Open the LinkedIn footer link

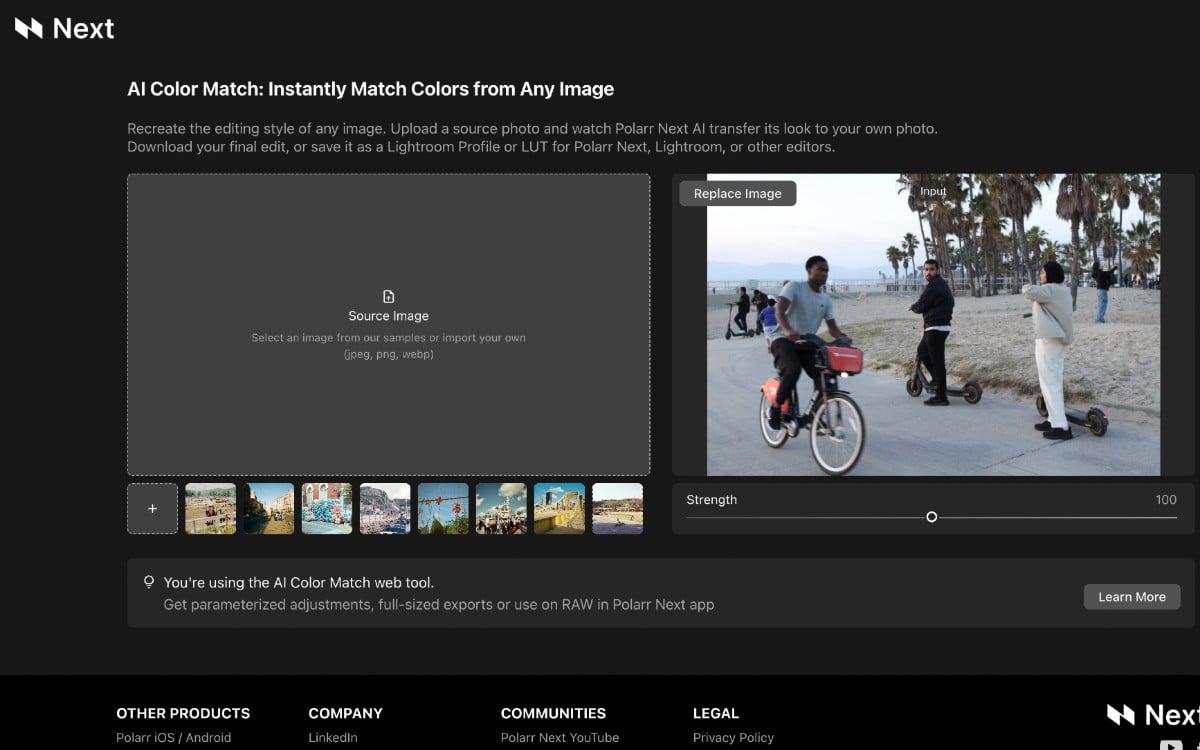pyautogui.click(x=332, y=738)
